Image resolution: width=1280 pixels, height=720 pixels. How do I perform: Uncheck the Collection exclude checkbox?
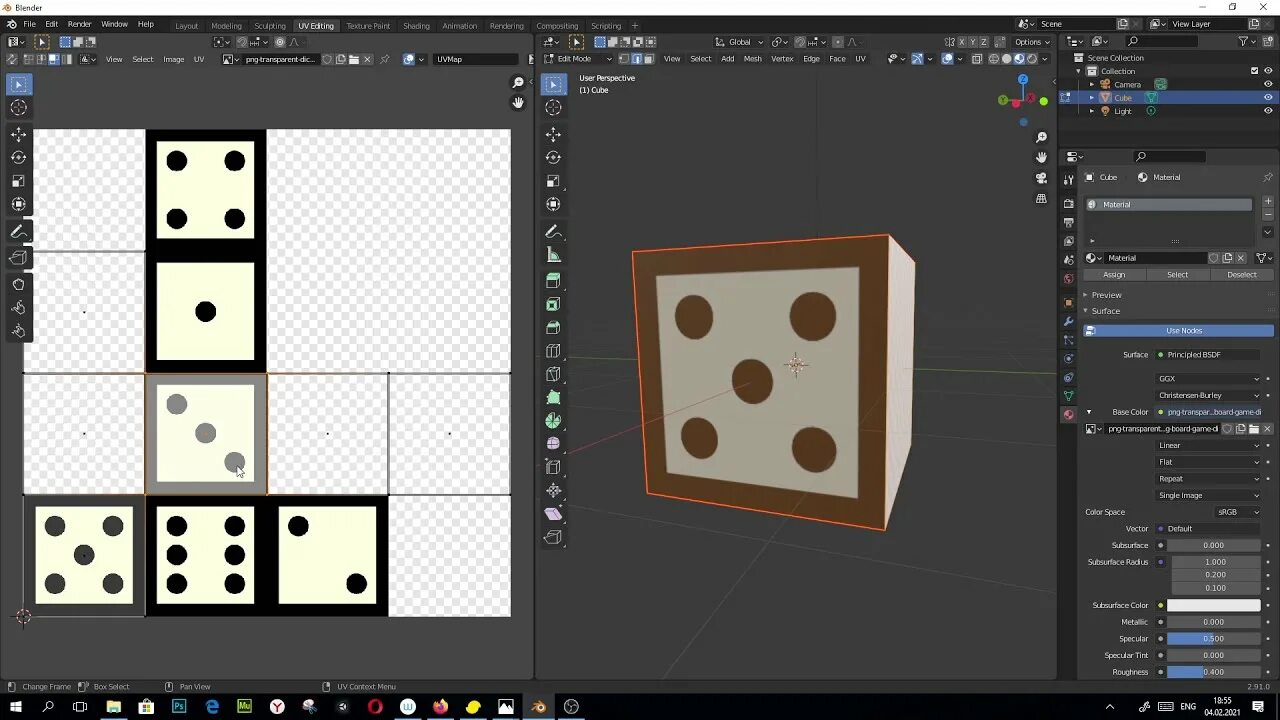tap(1254, 71)
